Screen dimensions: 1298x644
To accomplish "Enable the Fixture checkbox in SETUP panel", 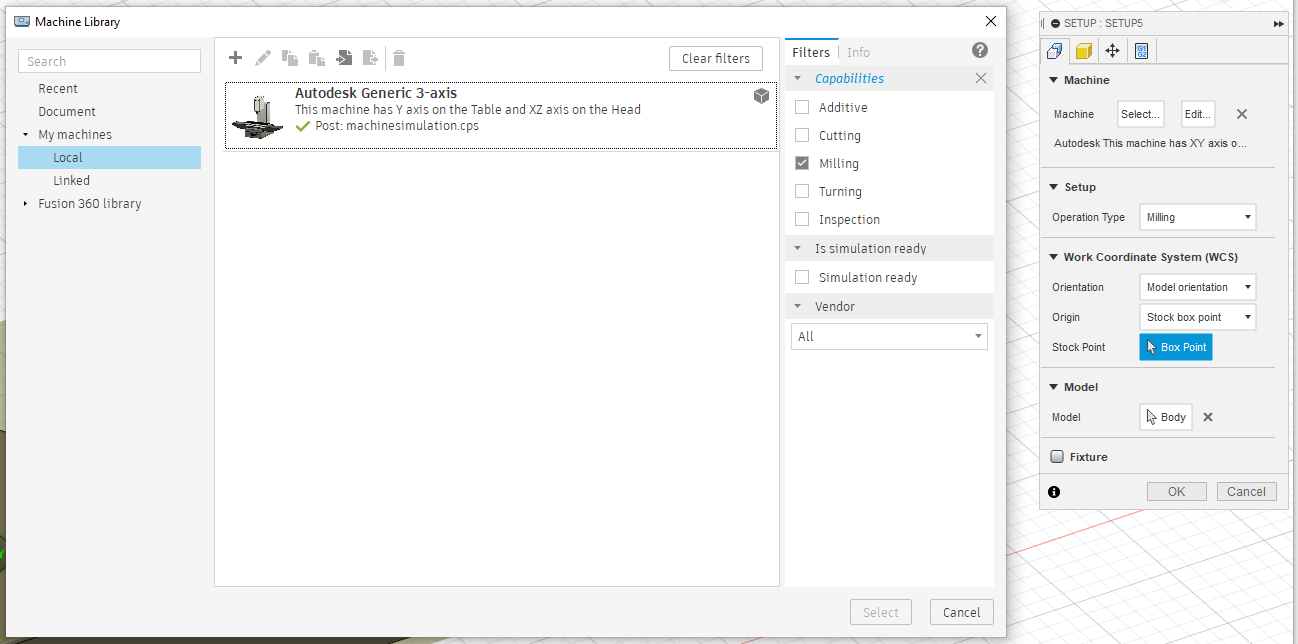I will pos(1057,457).
